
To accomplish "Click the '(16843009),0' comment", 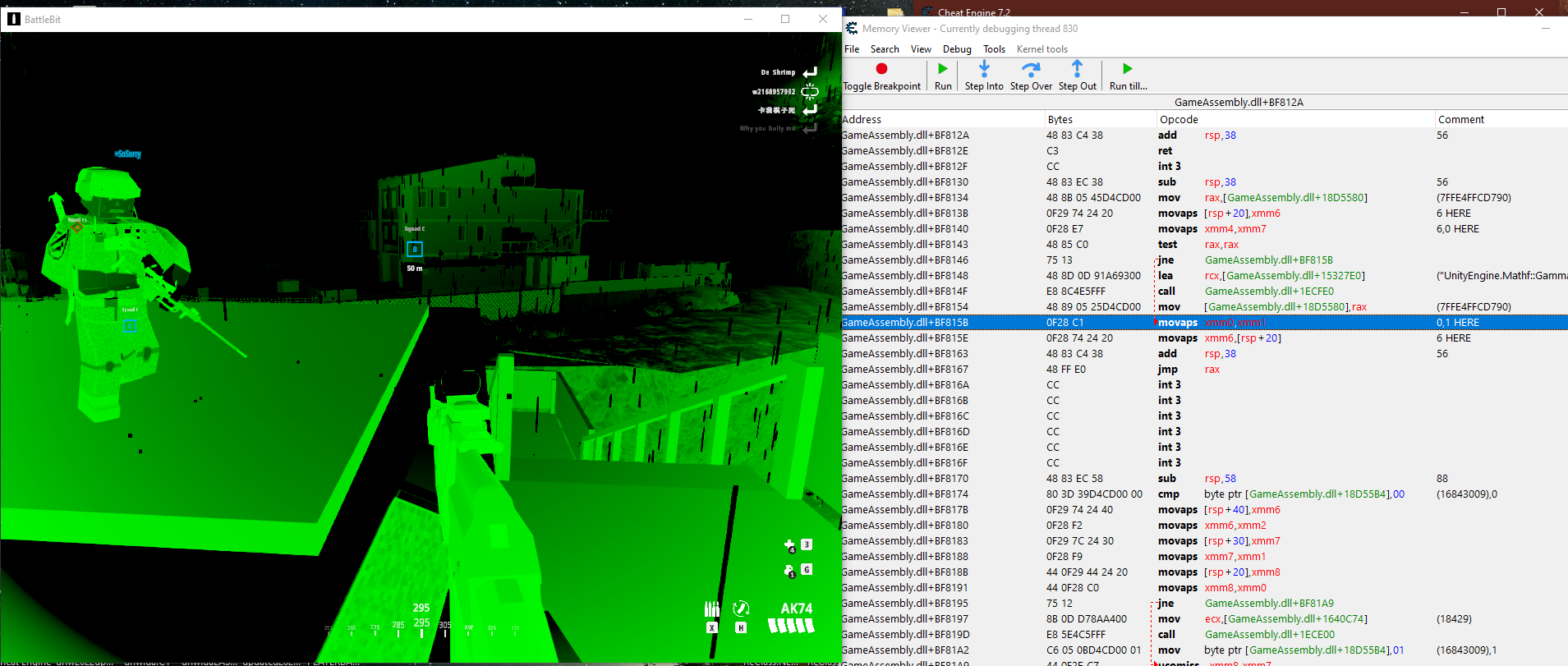I will point(1466,494).
